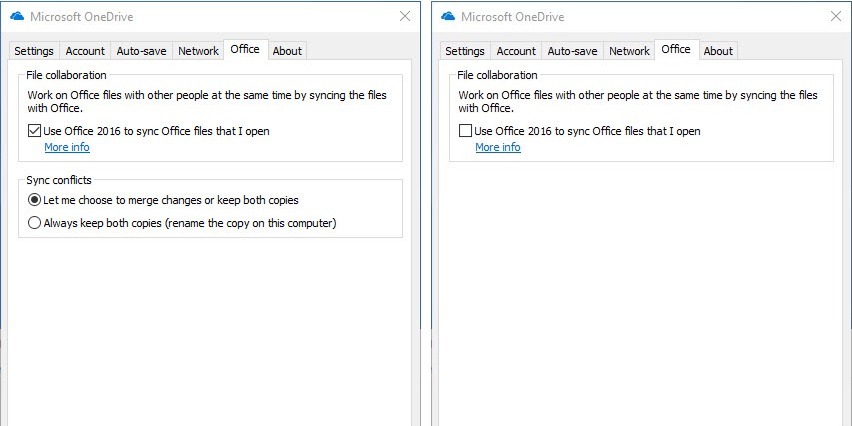852x426 pixels.
Task: Click the collaboration description text in left window
Action: pos(207,102)
